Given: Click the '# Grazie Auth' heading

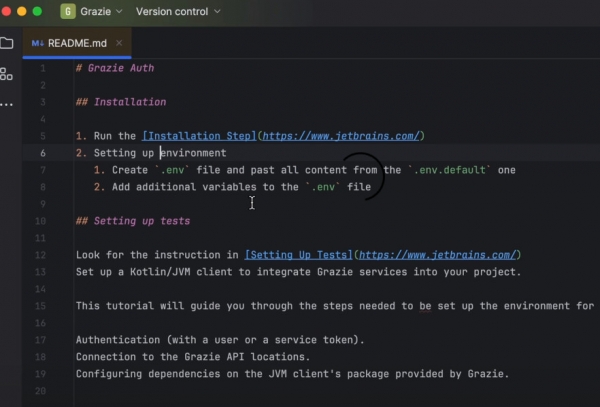Looking at the screenshot, I should click(115, 68).
